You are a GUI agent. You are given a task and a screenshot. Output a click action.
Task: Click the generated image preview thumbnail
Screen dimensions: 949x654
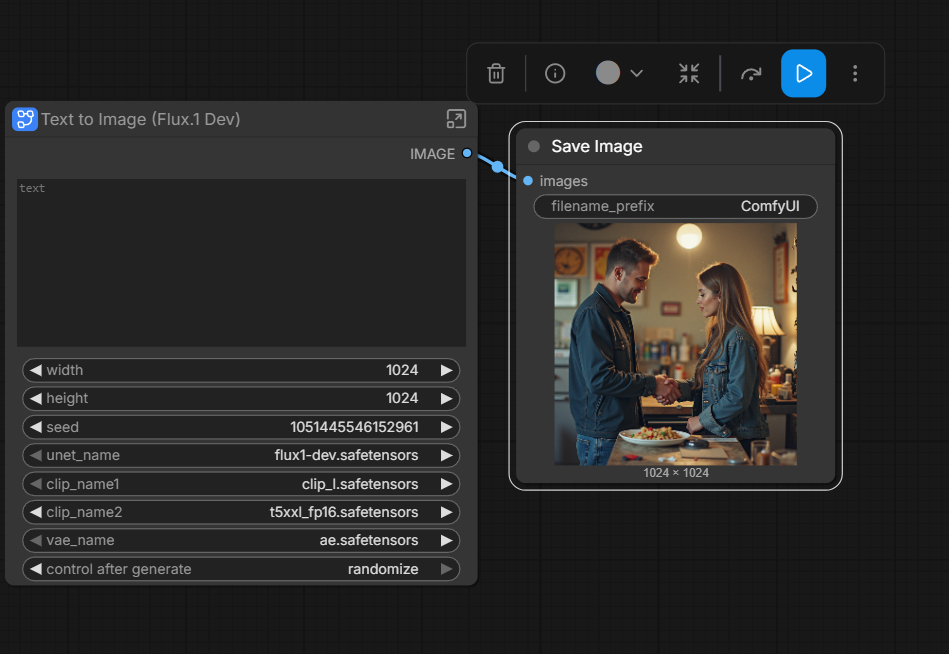point(675,344)
